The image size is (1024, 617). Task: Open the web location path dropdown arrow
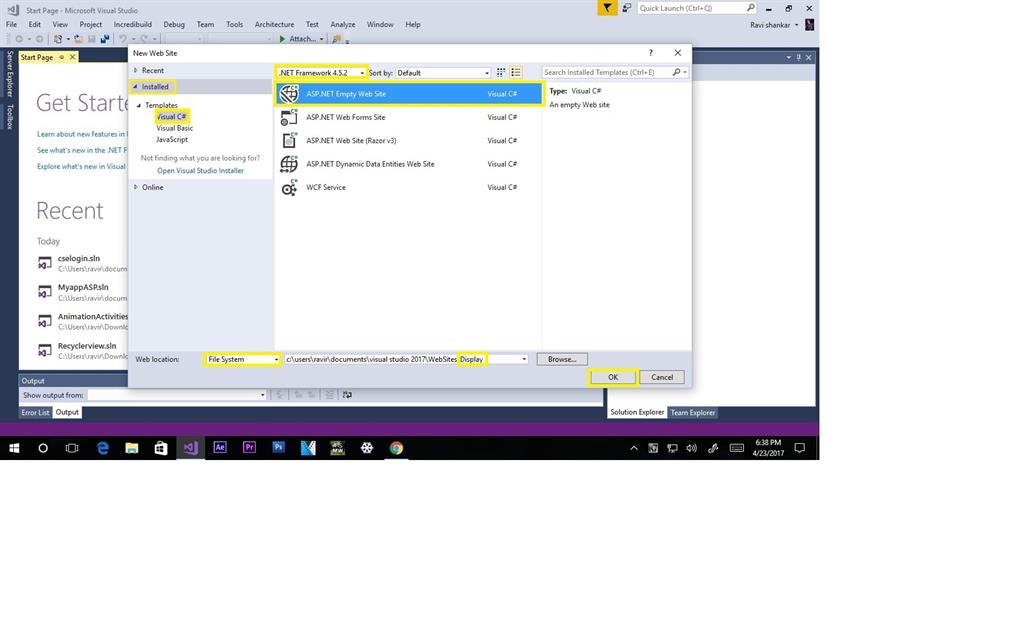click(x=524, y=360)
